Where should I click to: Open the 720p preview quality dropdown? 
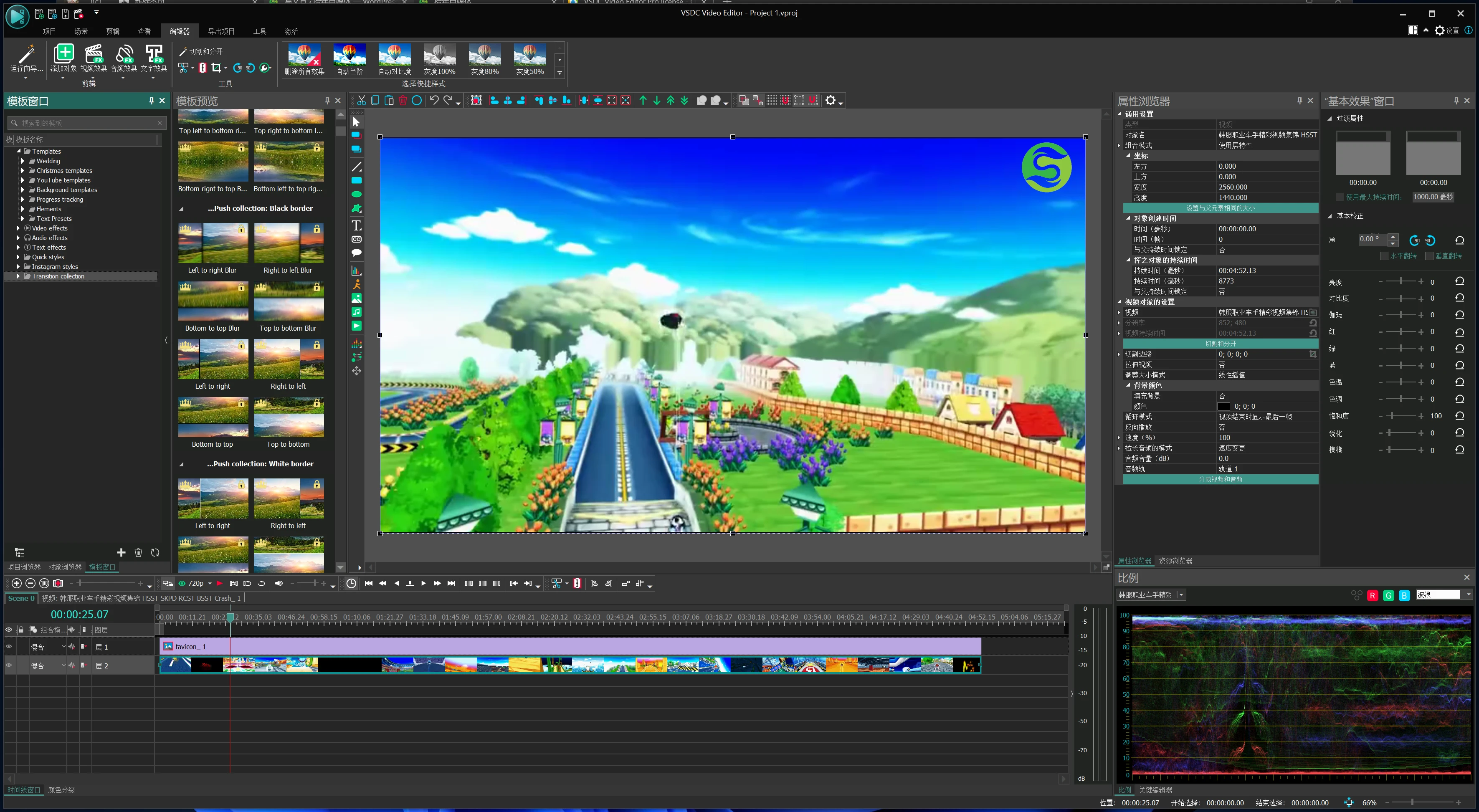(210, 584)
